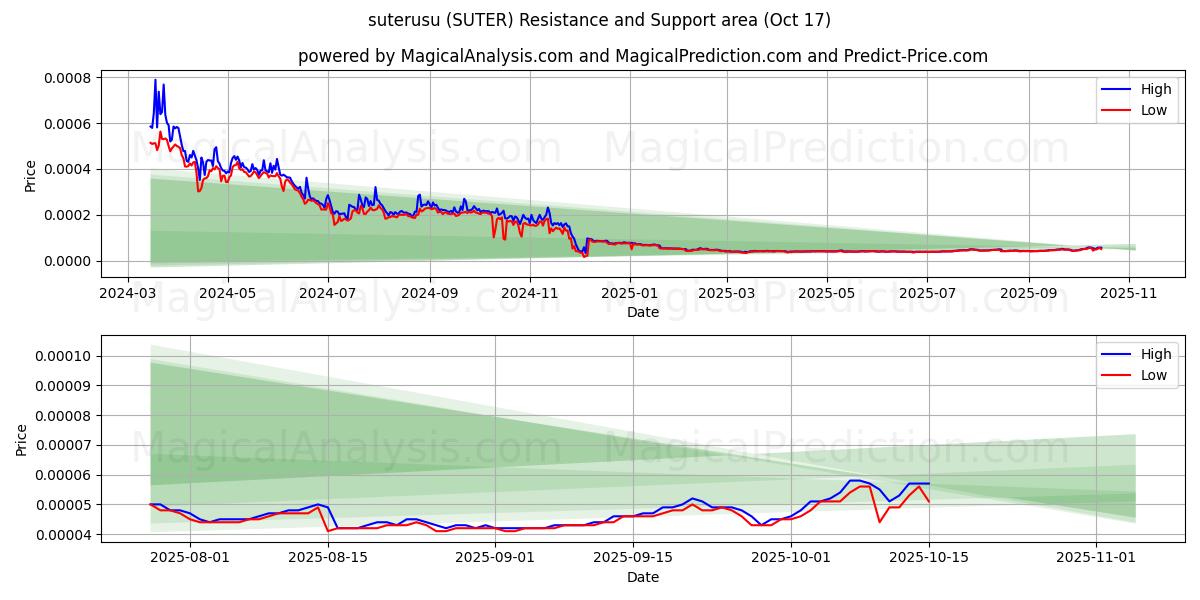Screen dimensions: 1200x600
Task: Click the 'Date' x-axis label under bottom chart
Action: [x=642, y=577]
